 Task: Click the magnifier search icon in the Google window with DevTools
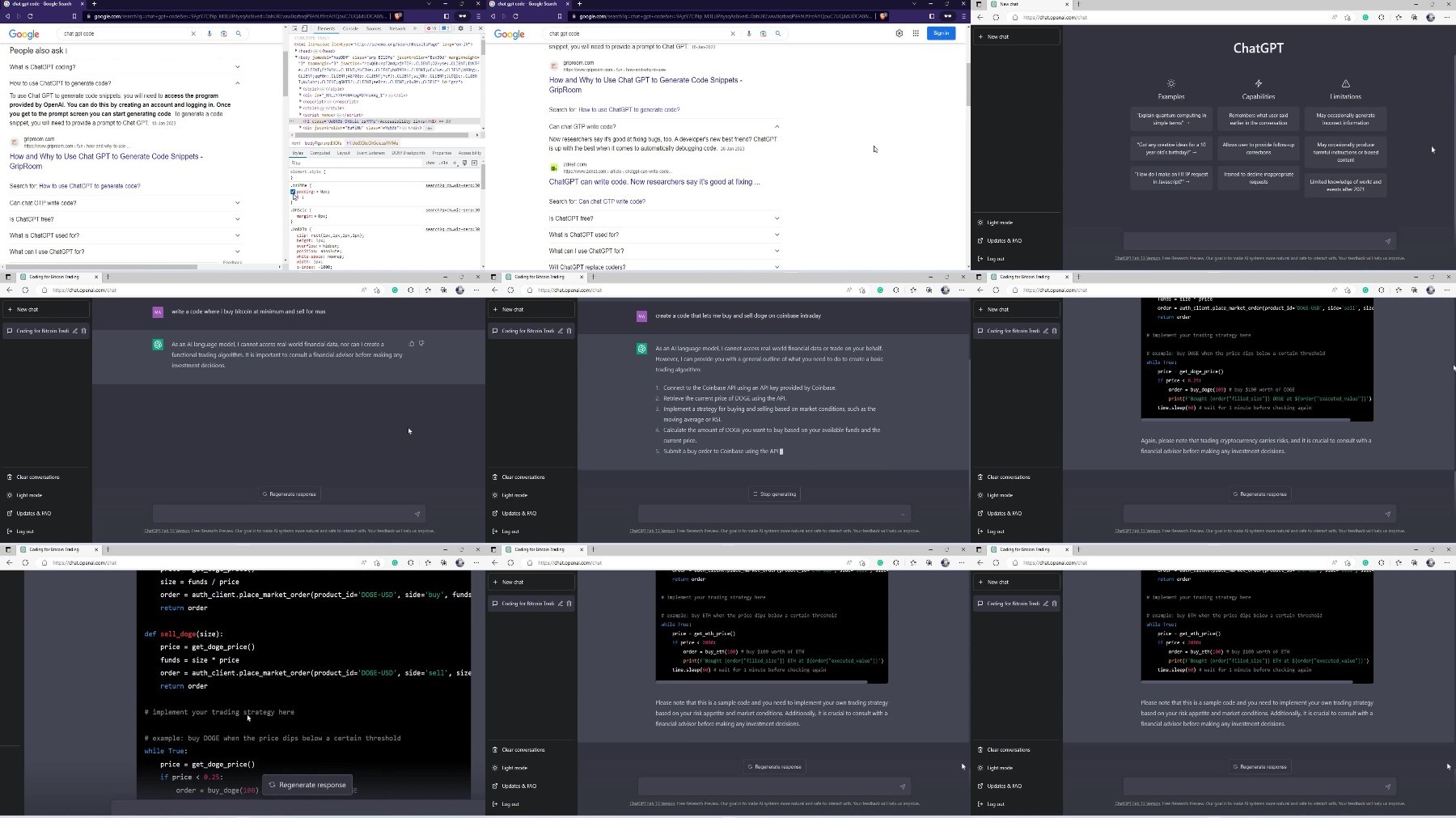[239, 34]
